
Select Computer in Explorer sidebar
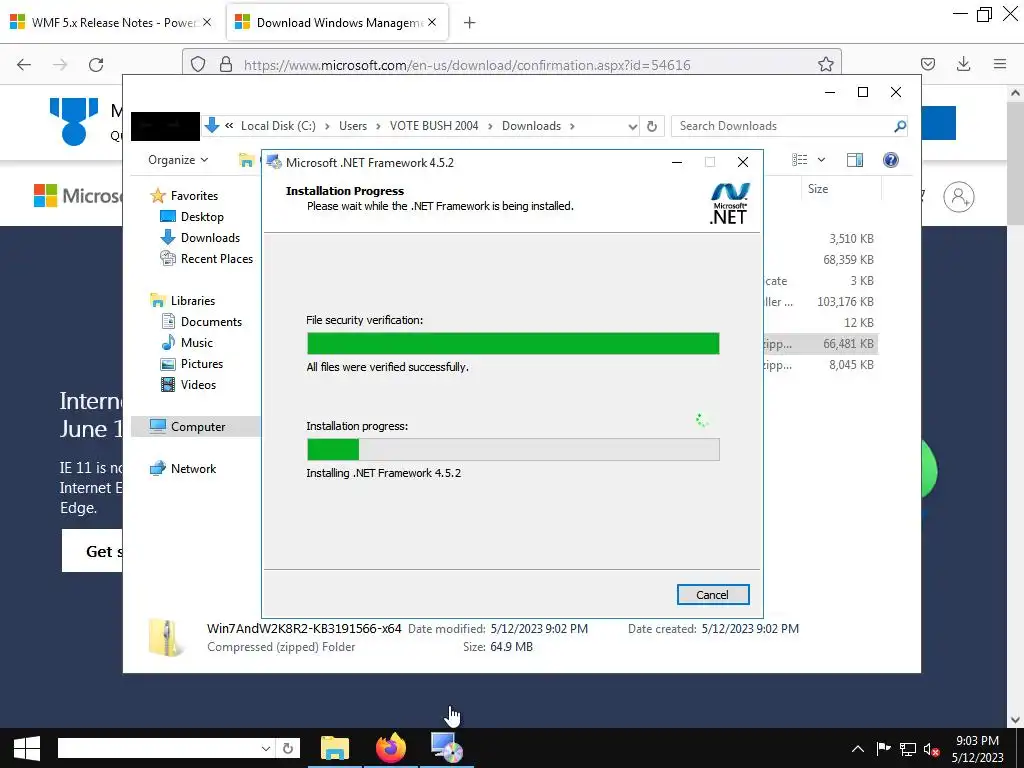[x=198, y=426]
